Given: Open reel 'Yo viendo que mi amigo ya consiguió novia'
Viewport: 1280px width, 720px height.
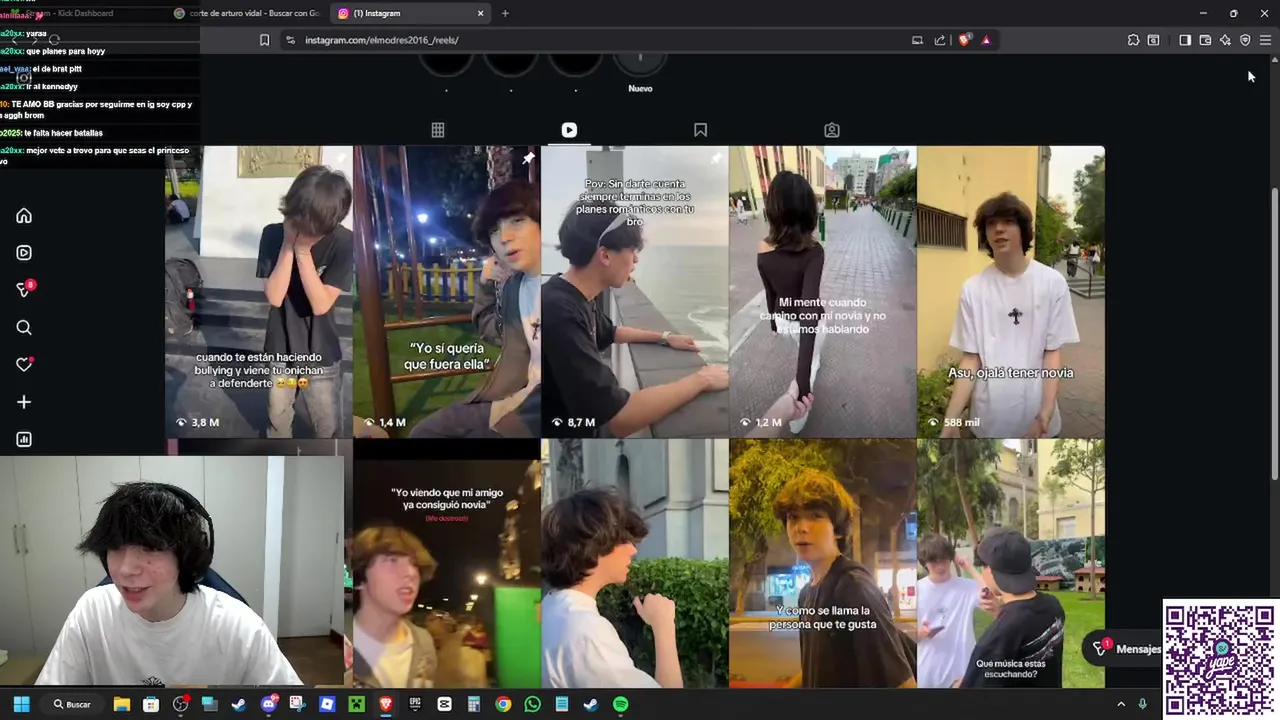Looking at the screenshot, I should click(x=447, y=564).
